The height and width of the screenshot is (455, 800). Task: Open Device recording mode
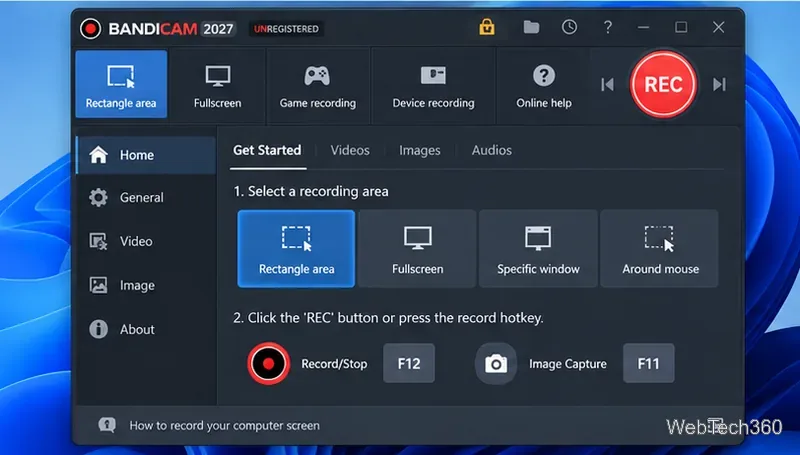(x=433, y=84)
